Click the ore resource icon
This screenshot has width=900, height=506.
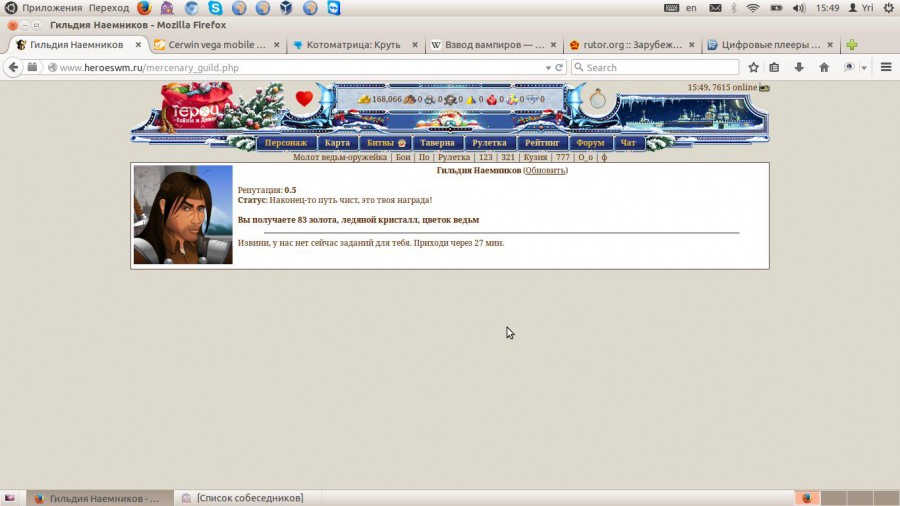[x=430, y=100]
